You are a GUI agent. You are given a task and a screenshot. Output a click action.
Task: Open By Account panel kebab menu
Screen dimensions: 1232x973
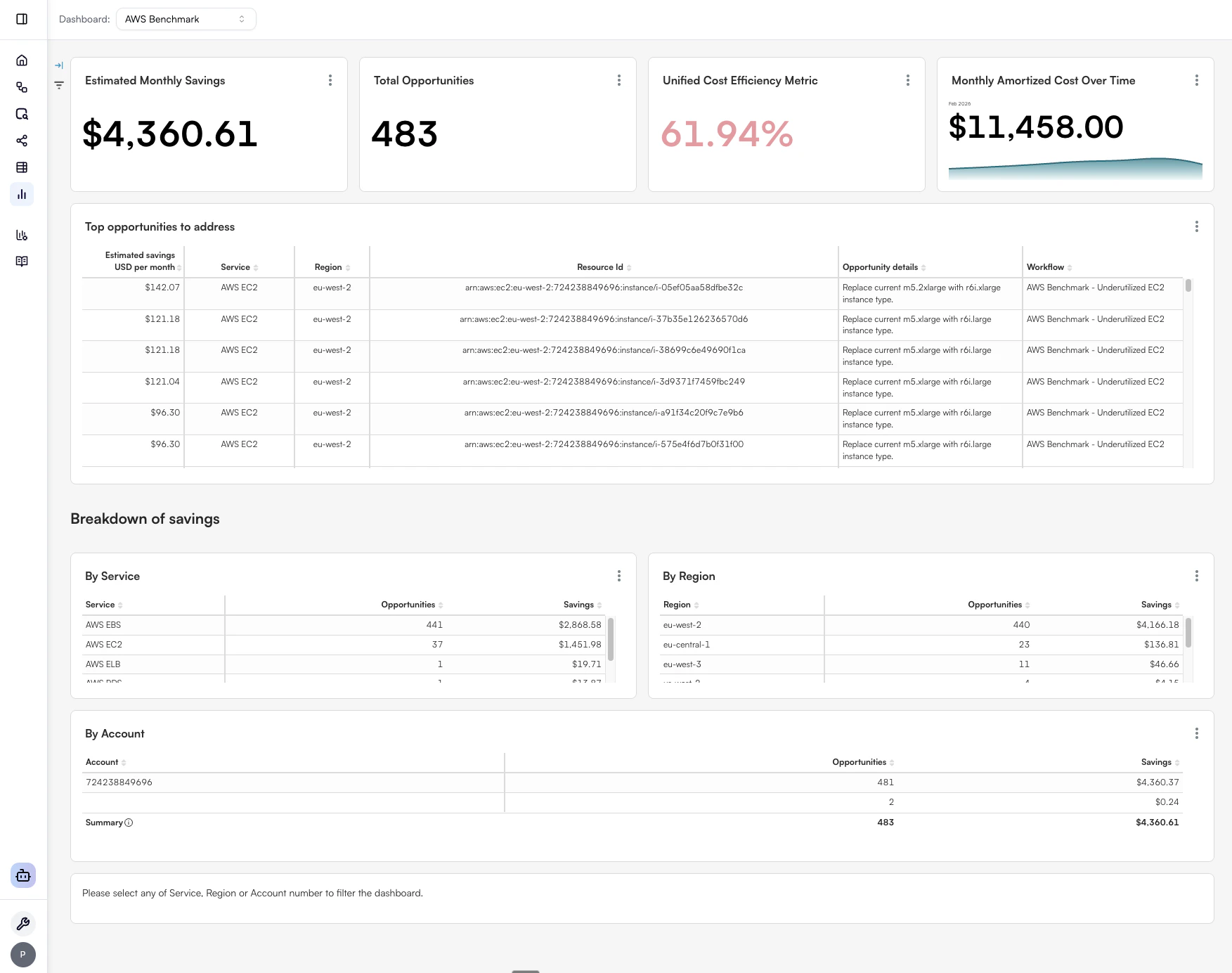(1197, 733)
